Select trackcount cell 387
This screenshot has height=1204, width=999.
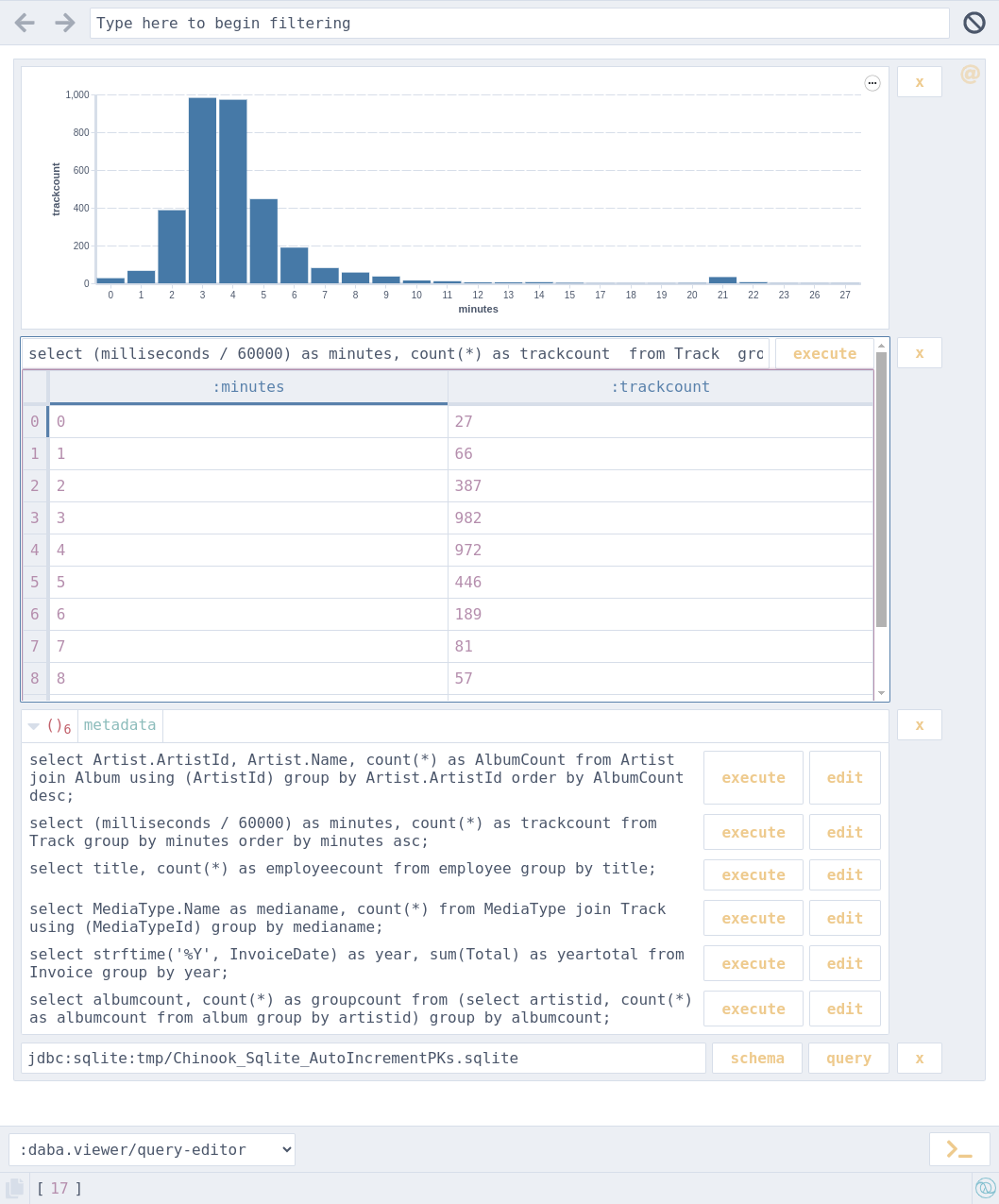660,485
